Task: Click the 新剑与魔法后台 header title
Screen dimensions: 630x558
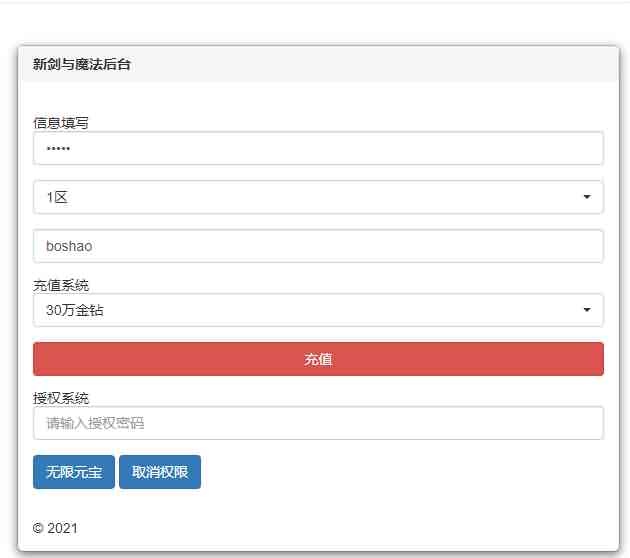Action: coord(82,64)
